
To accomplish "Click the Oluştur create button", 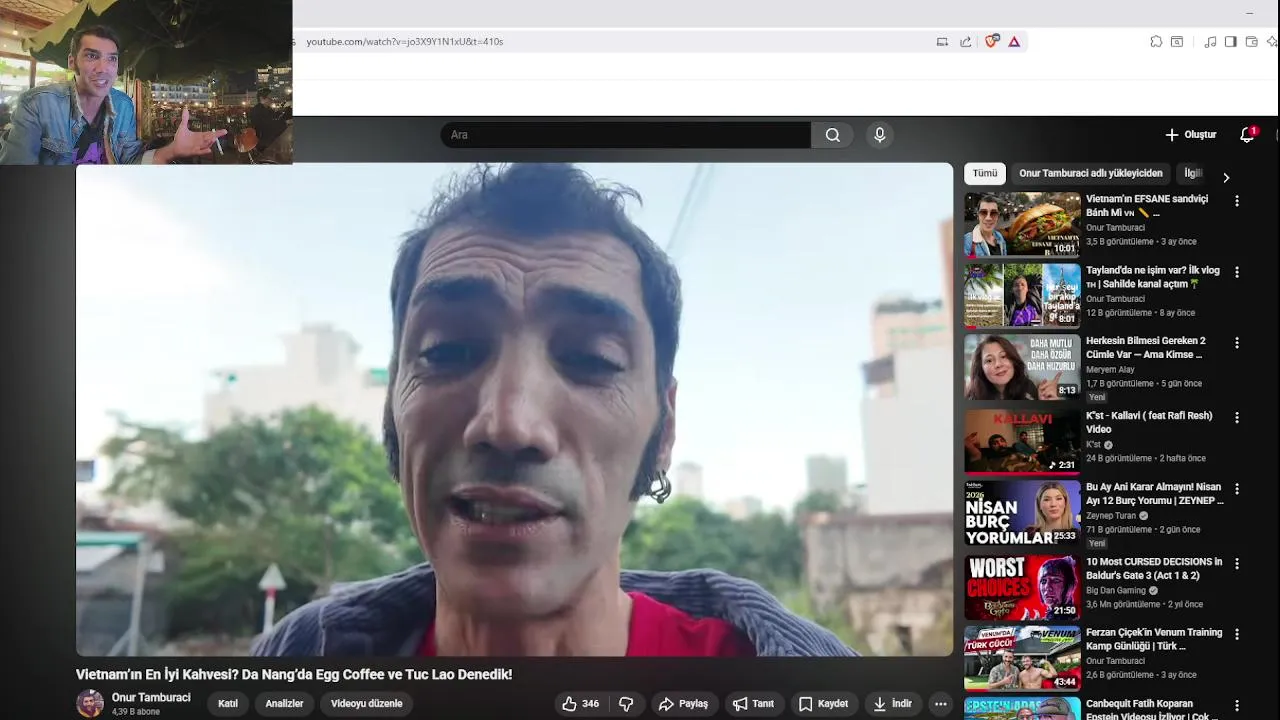I will tap(1190, 135).
